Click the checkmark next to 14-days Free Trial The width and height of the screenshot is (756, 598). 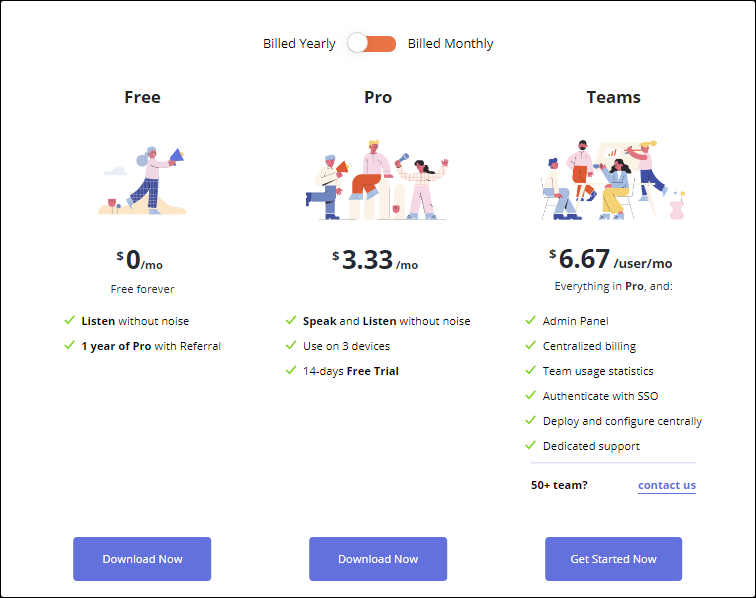click(291, 371)
